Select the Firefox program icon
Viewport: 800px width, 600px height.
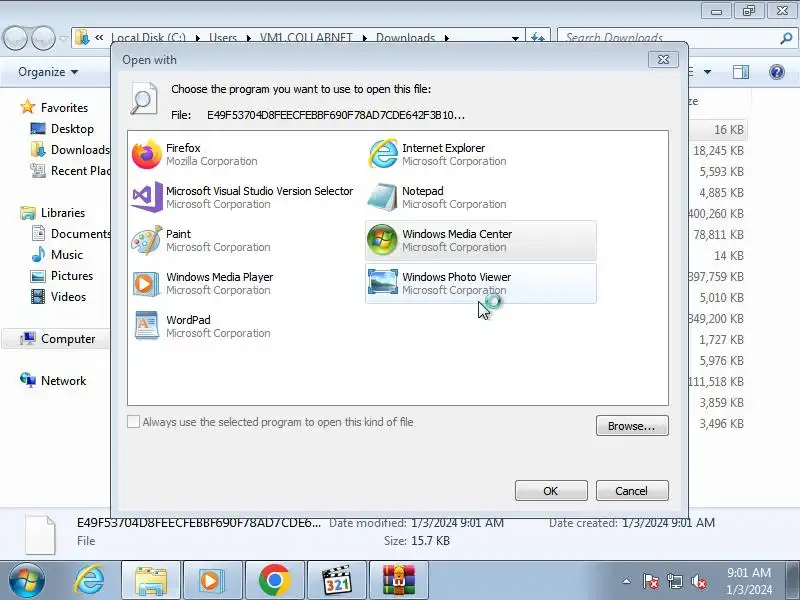146,154
